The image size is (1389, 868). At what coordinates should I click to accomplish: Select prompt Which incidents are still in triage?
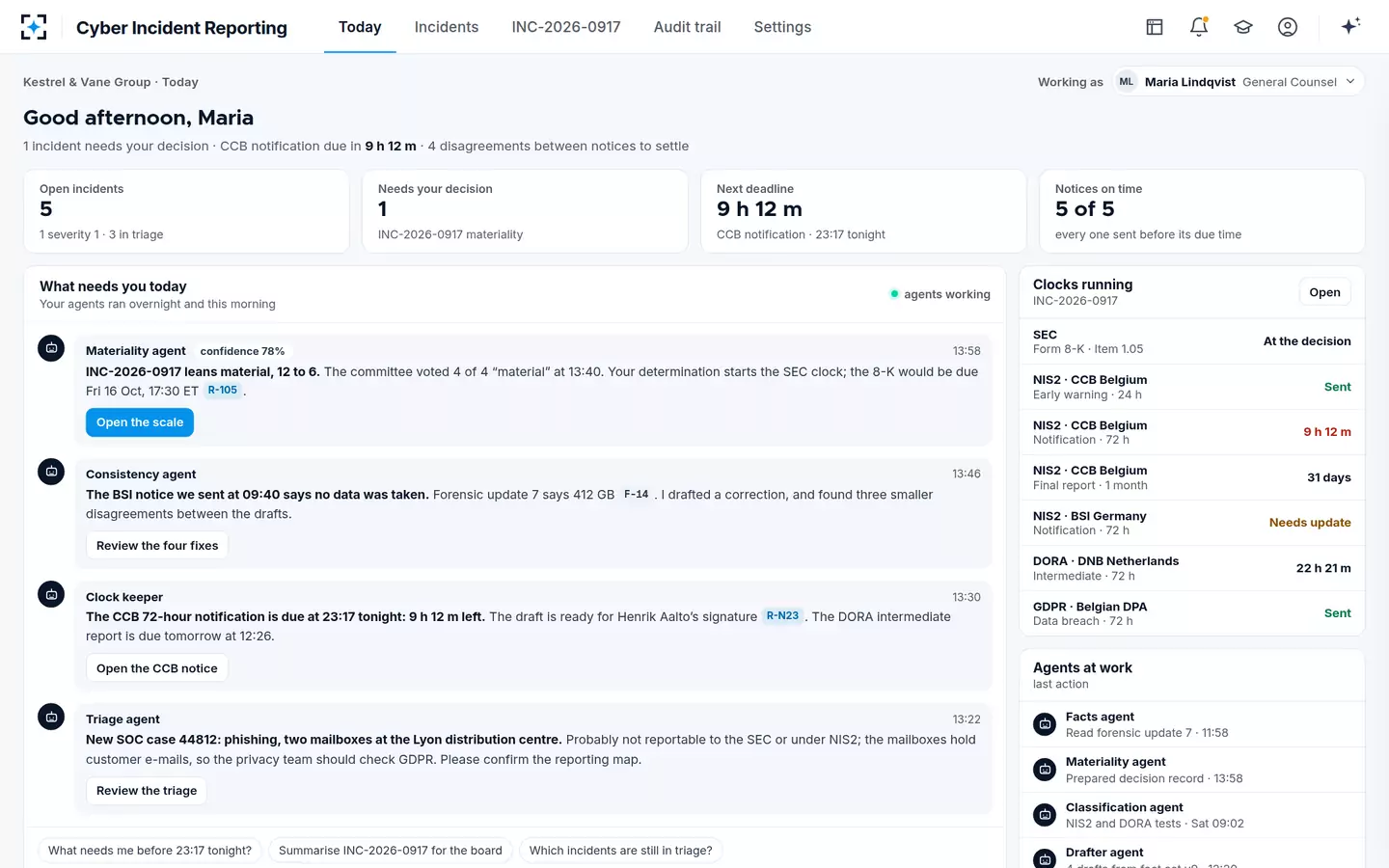(621, 851)
